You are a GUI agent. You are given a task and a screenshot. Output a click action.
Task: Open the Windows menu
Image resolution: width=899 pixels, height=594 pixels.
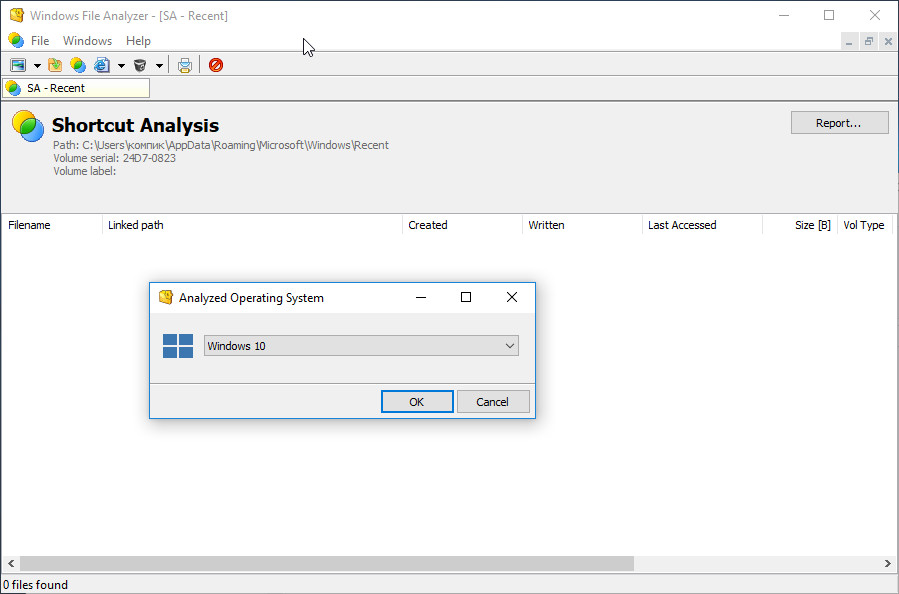click(x=87, y=41)
